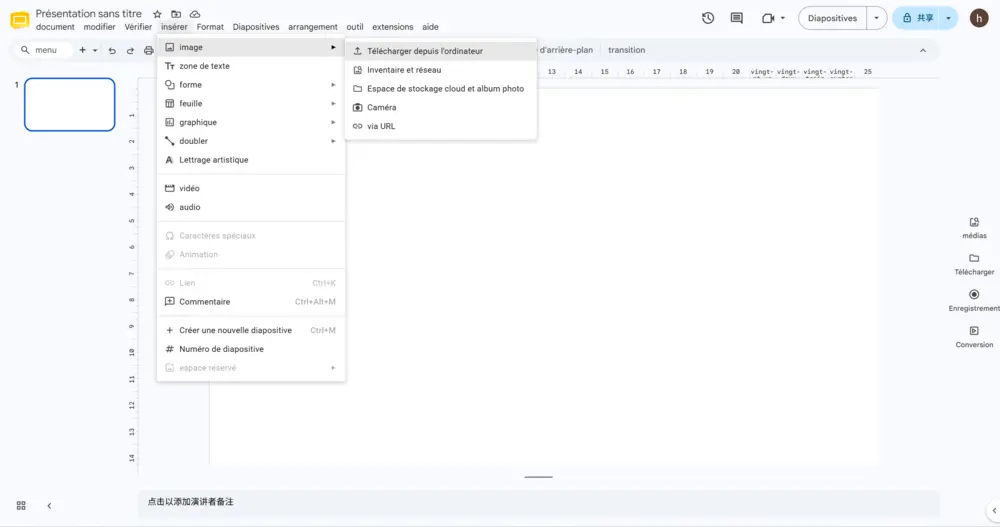Click the video camera meeting icon
The height and width of the screenshot is (527, 1000).
point(768,19)
